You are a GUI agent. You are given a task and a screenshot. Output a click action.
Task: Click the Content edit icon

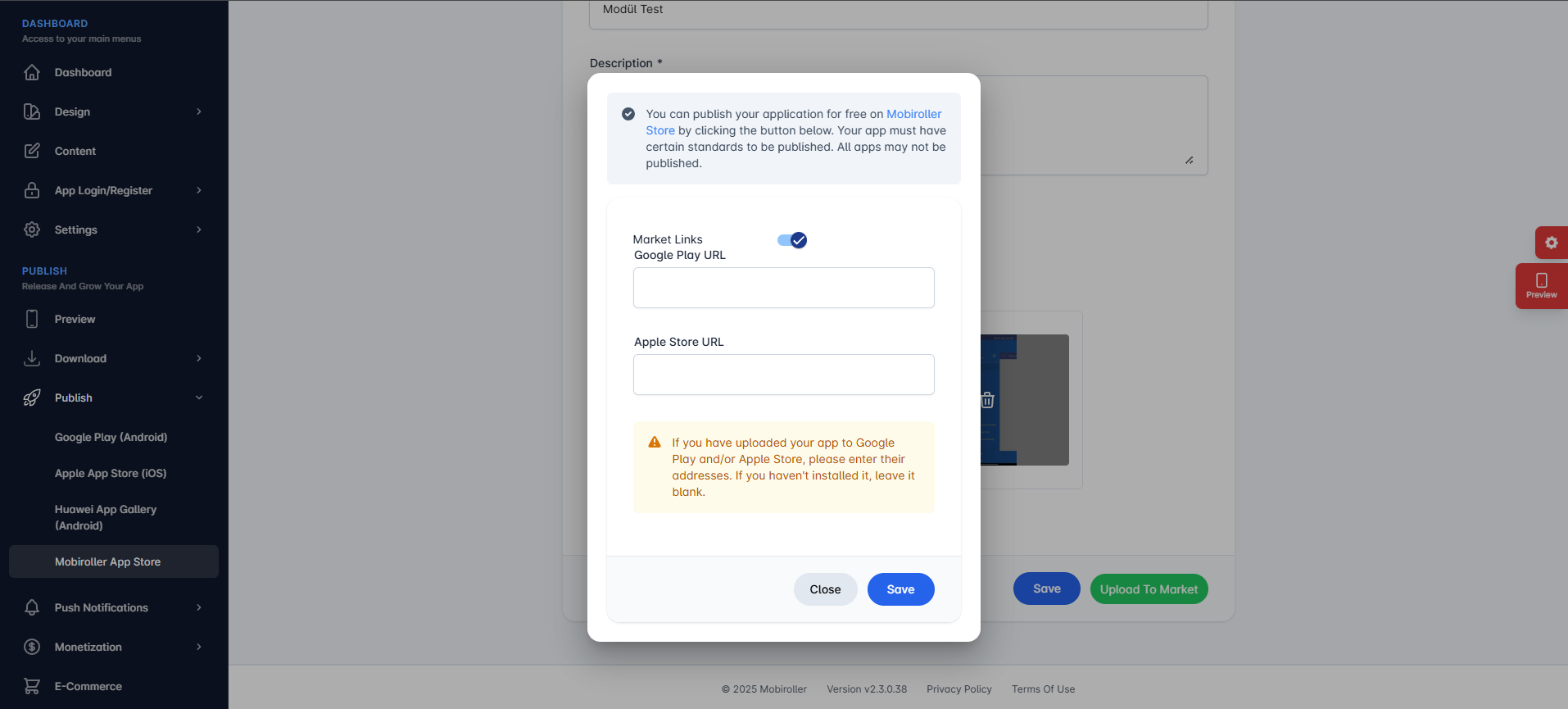point(32,151)
